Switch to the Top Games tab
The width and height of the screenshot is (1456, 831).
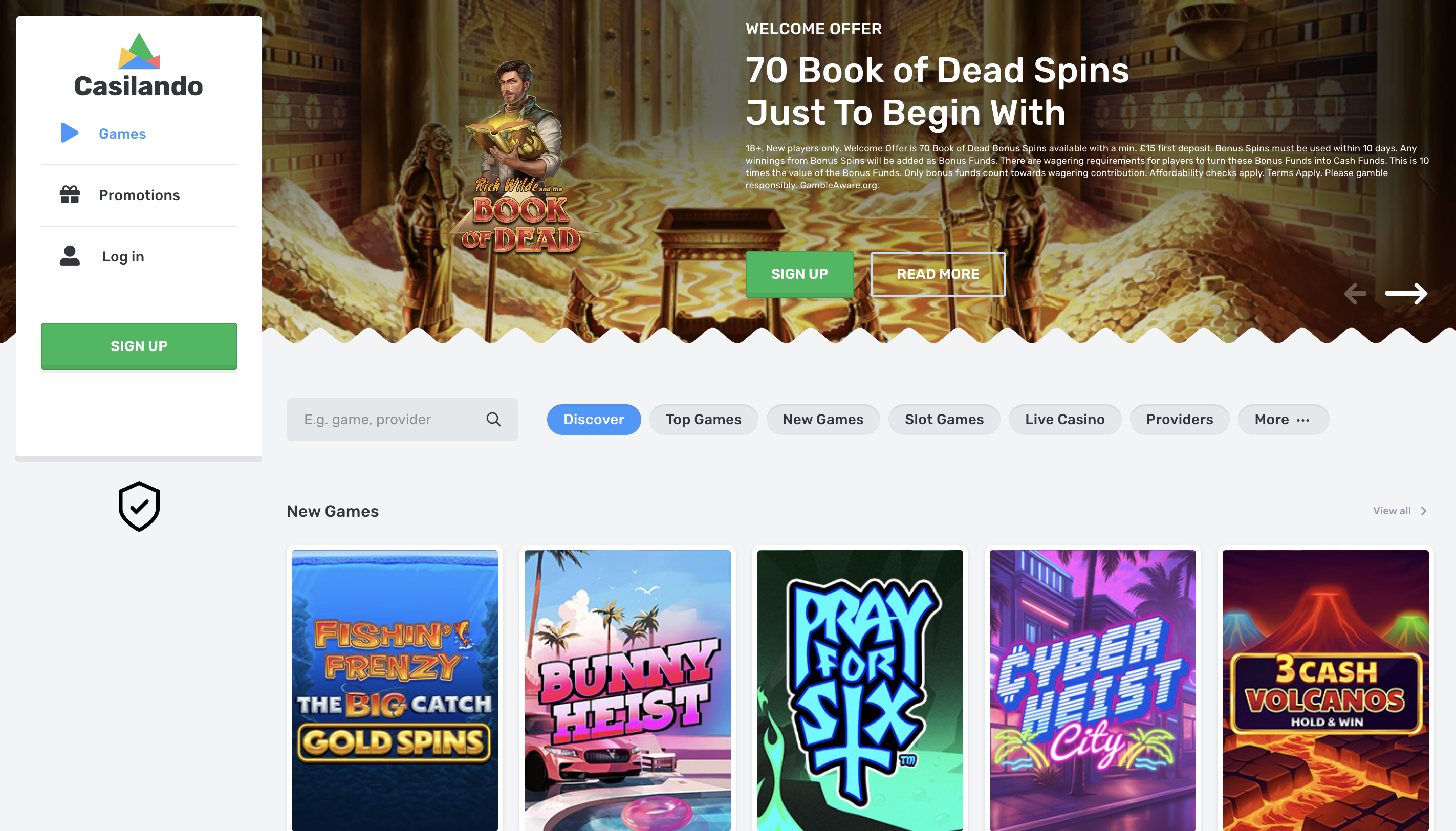pos(703,420)
